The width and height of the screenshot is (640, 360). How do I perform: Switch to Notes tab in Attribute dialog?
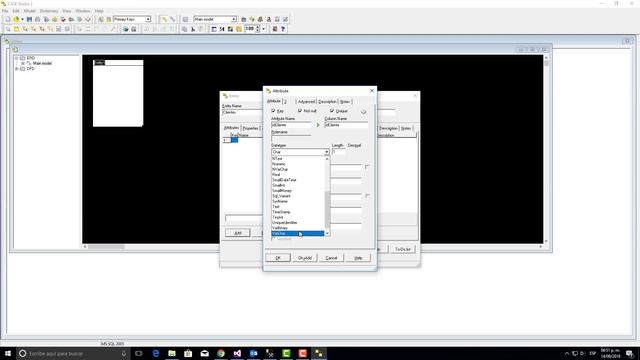click(345, 102)
